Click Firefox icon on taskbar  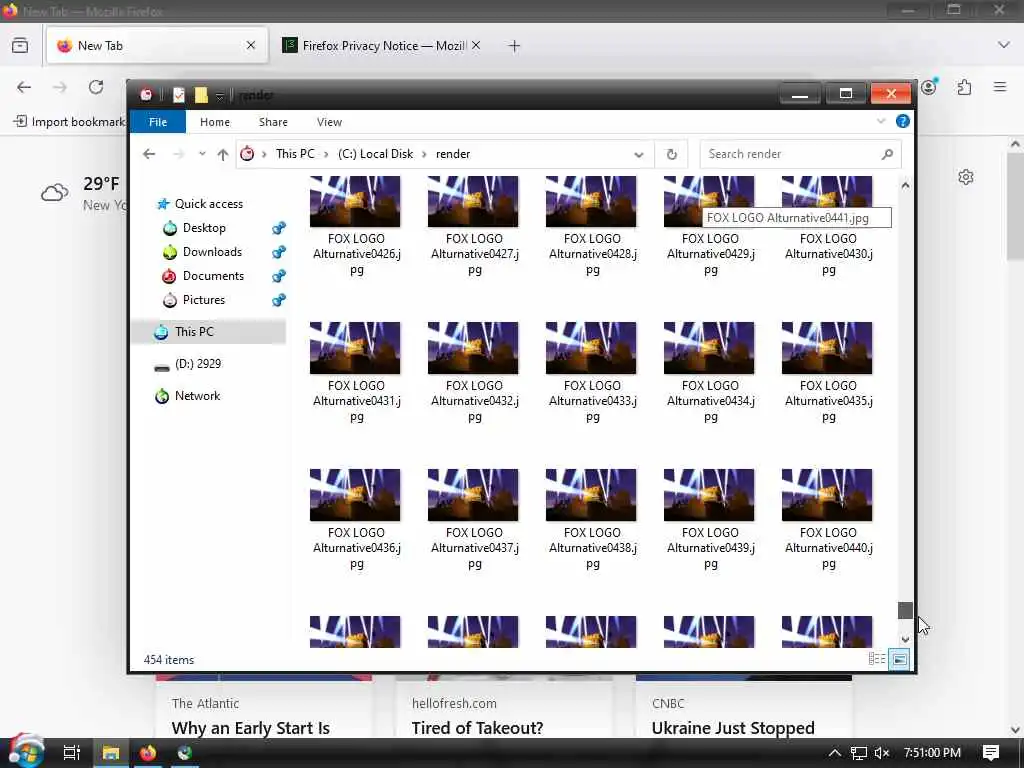(x=148, y=753)
